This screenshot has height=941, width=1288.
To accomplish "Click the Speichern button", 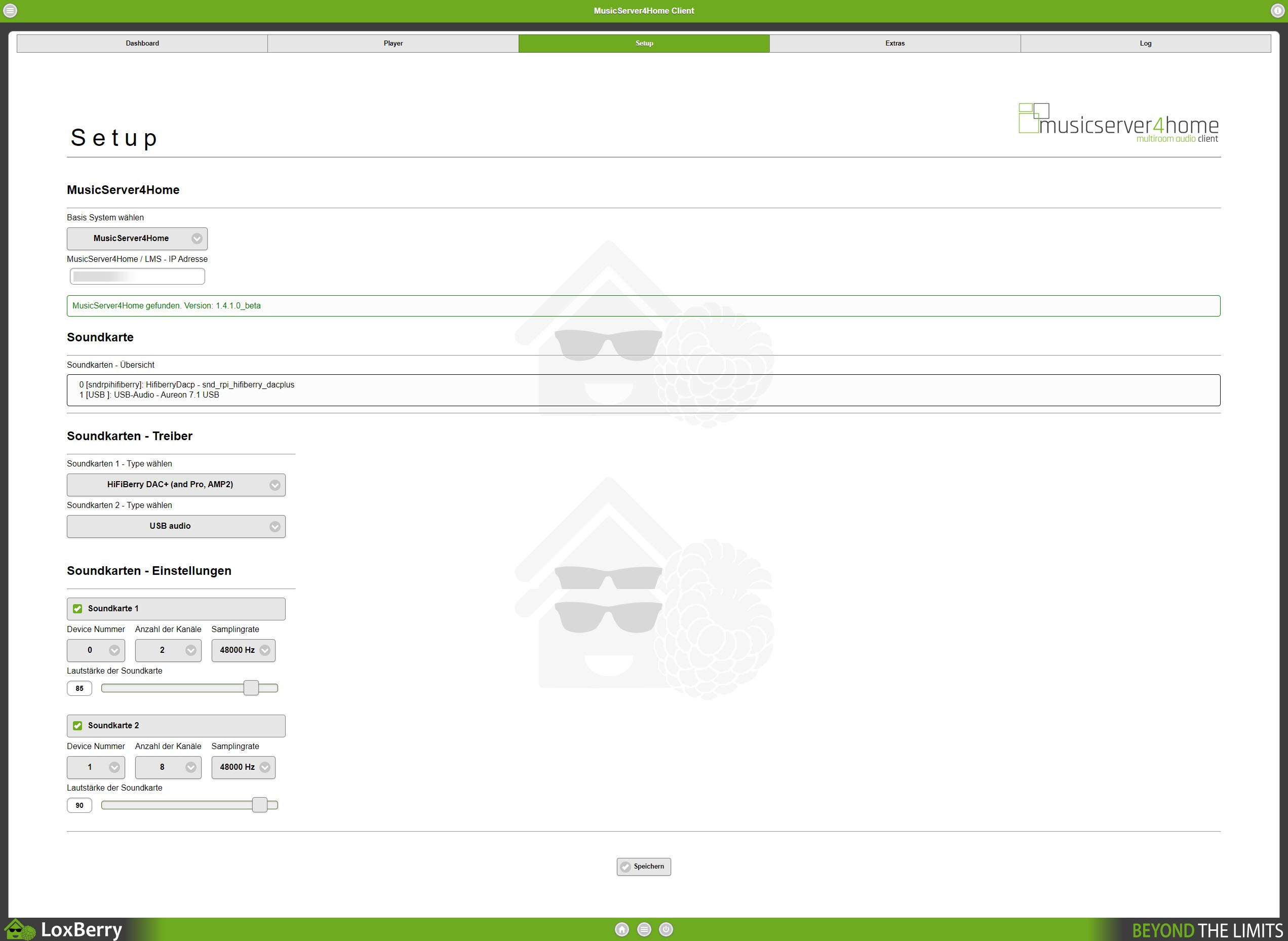I will [x=644, y=867].
